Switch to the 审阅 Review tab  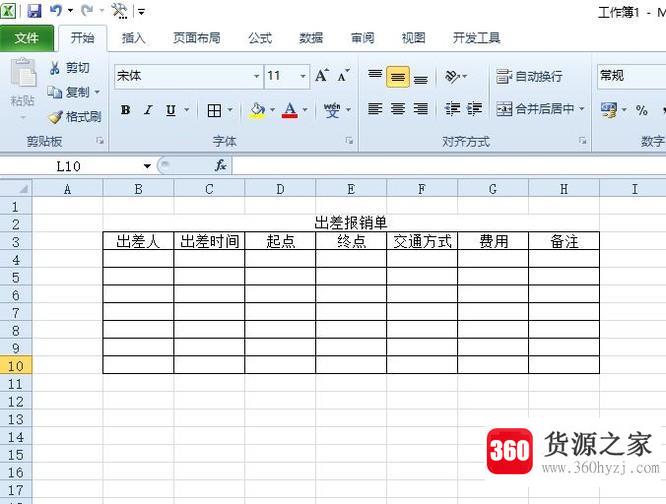[362, 38]
